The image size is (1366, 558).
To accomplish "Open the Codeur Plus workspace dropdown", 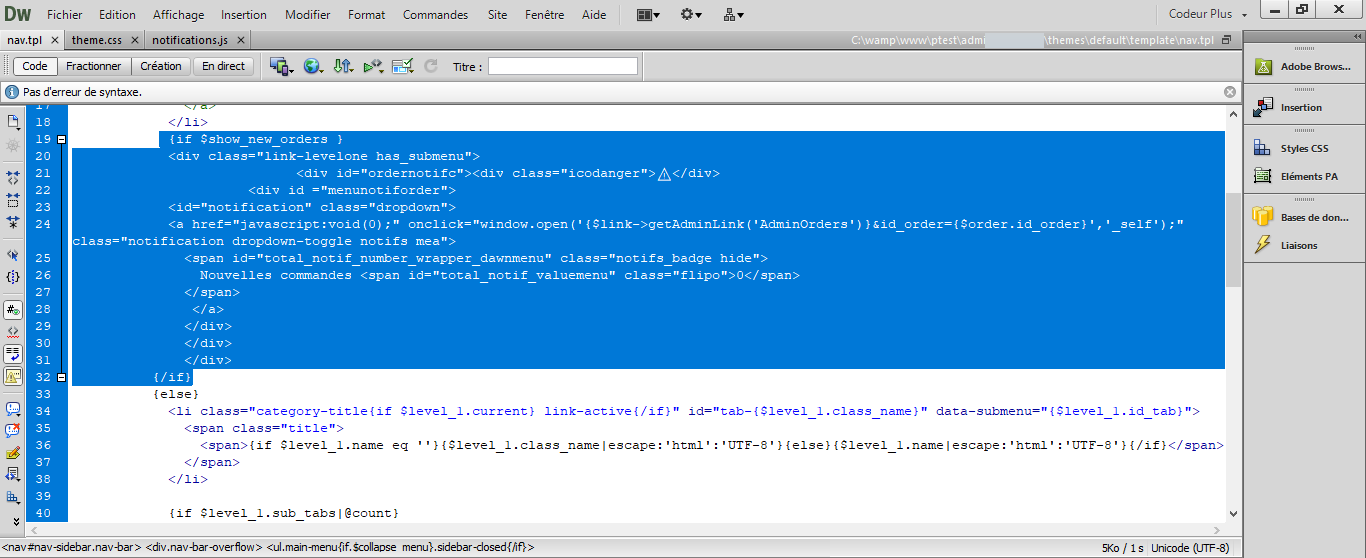I will coord(1209,14).
